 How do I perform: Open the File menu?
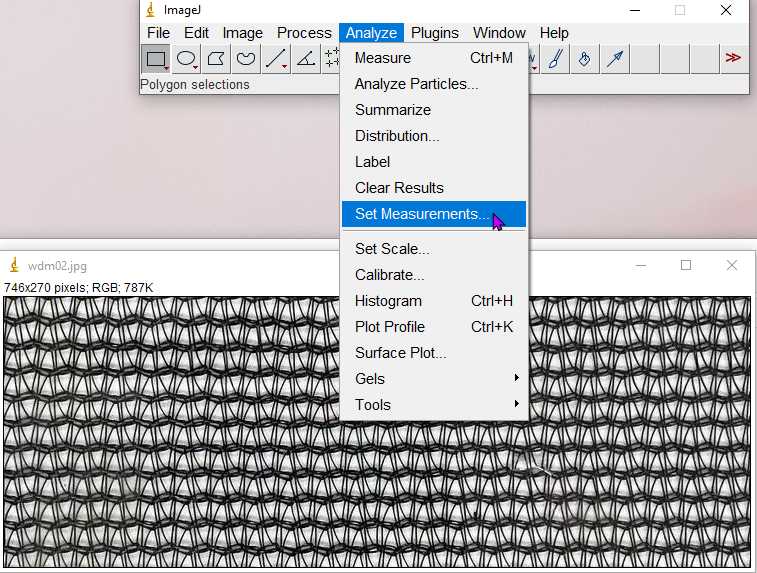pyautogui.click(x=158, y=33)
